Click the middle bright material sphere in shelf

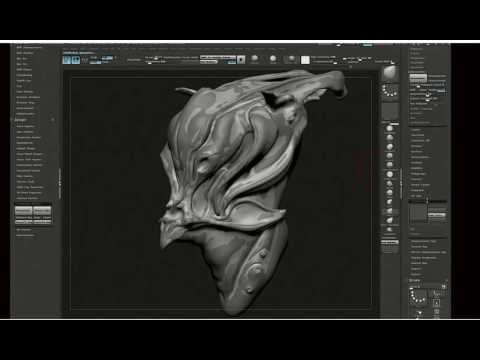coord(273,59)
